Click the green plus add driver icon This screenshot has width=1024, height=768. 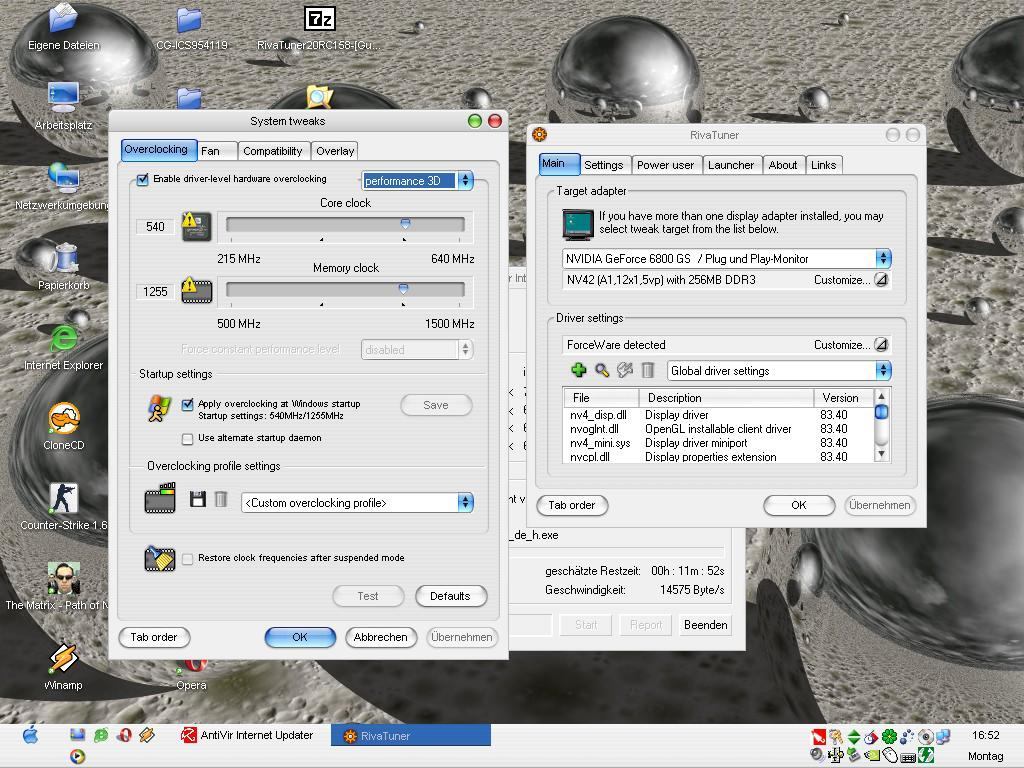578,370
